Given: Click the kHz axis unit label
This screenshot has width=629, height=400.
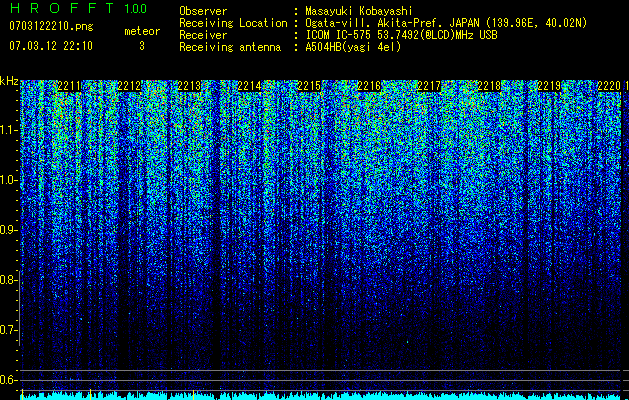Looking at the screenshot, I should 9,81.
